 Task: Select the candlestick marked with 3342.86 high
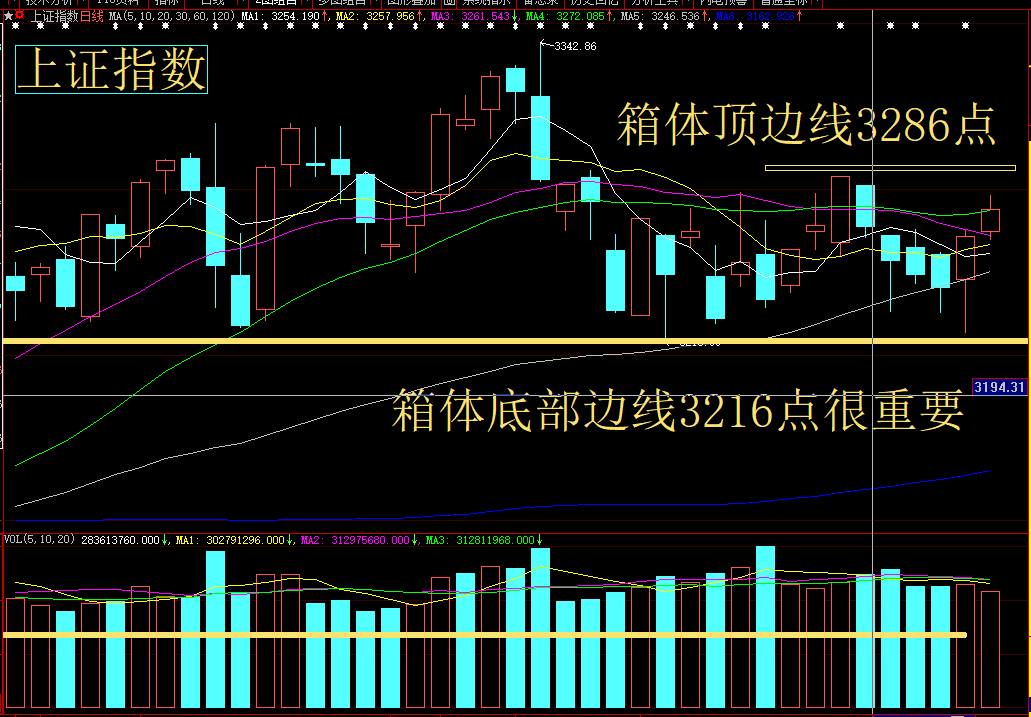click(540, 111)
